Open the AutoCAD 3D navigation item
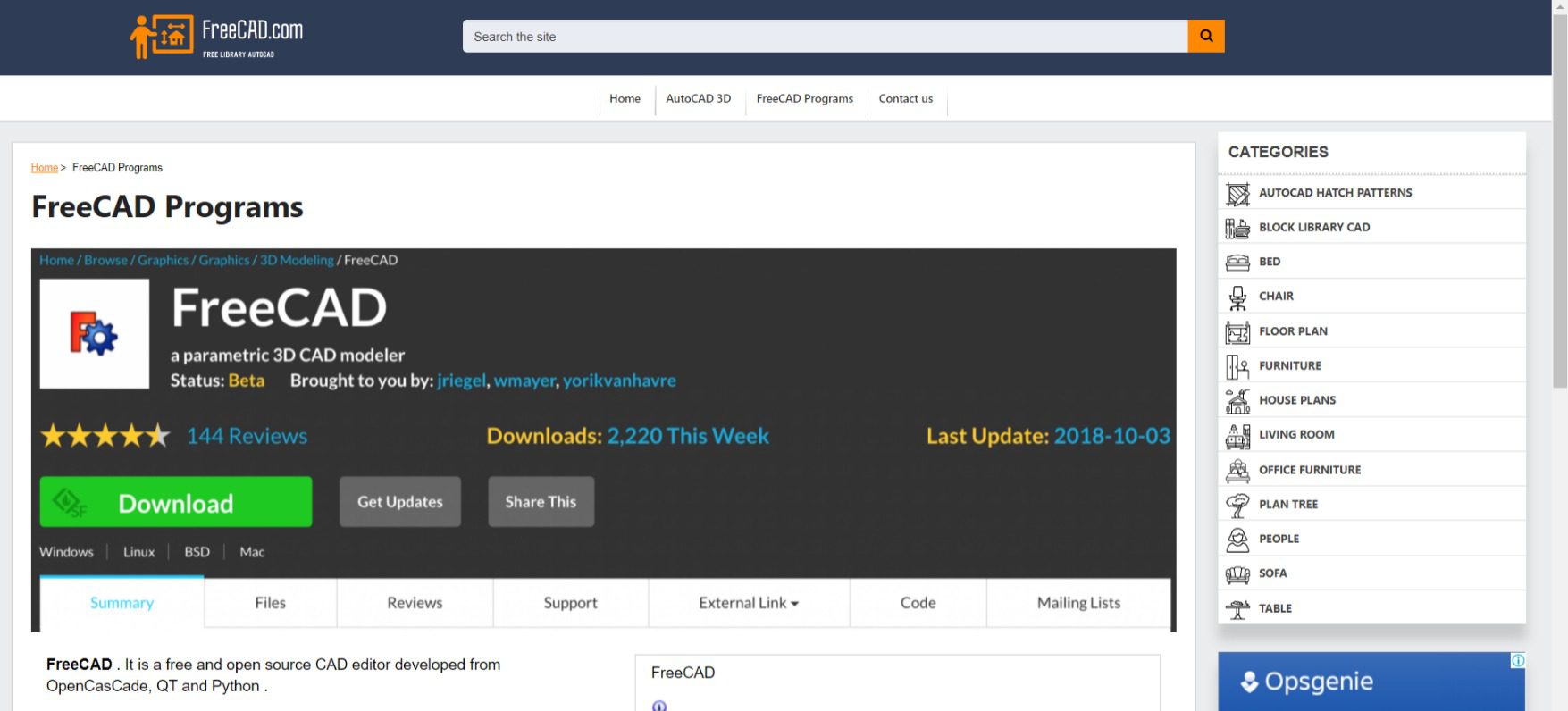Viewport: 1568px width, 711px height. click(698, 98)
